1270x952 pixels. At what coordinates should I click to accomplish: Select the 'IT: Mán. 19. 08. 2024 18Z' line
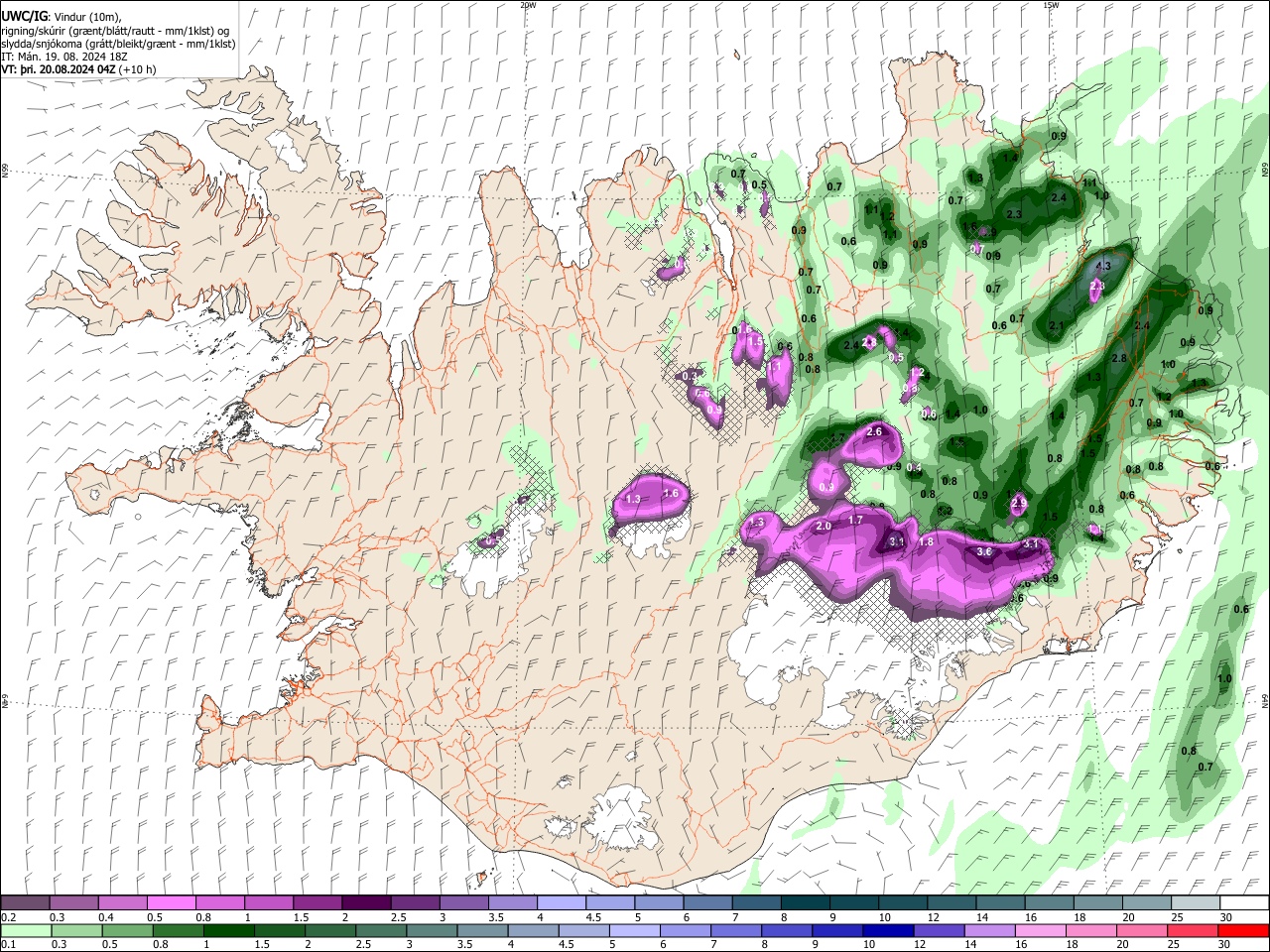pos(63,57)
